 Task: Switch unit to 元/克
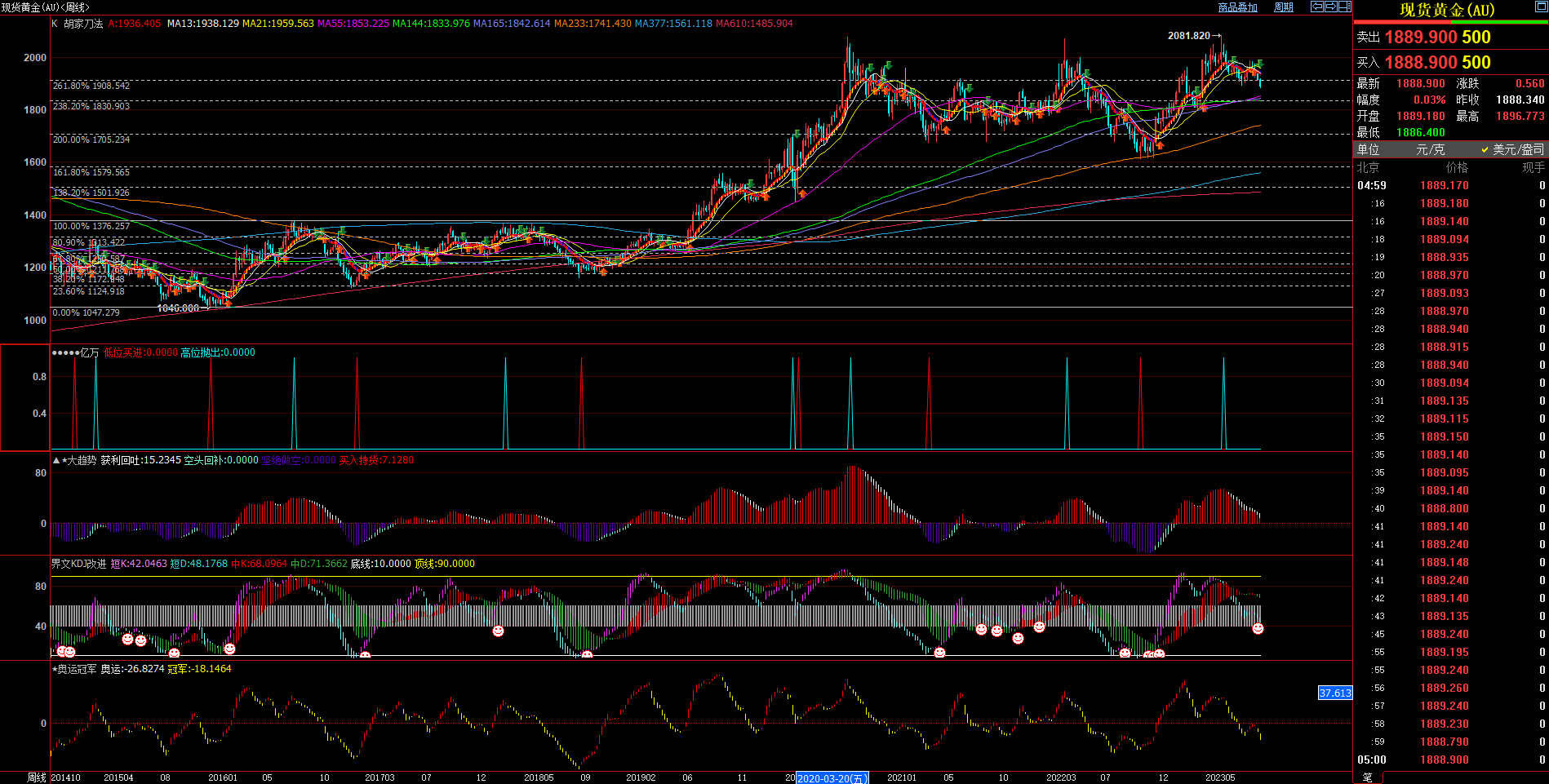(x=1430, y=149)
